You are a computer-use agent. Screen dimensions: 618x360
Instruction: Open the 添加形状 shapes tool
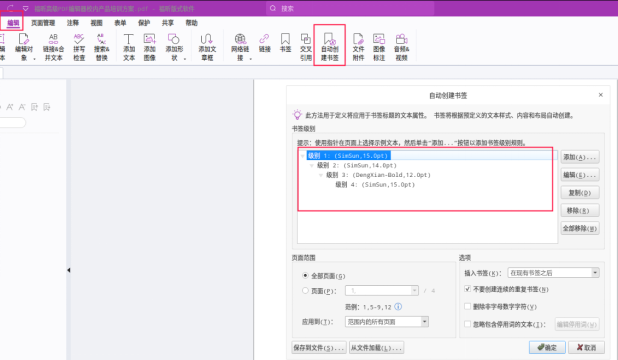point(174,47)
